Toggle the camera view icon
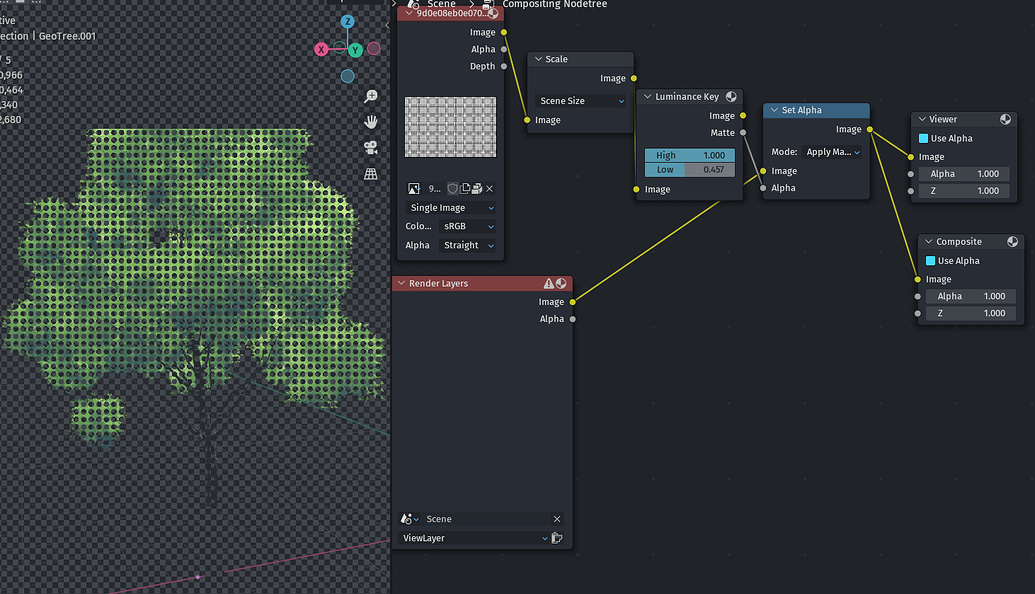 tap(371, 148)
